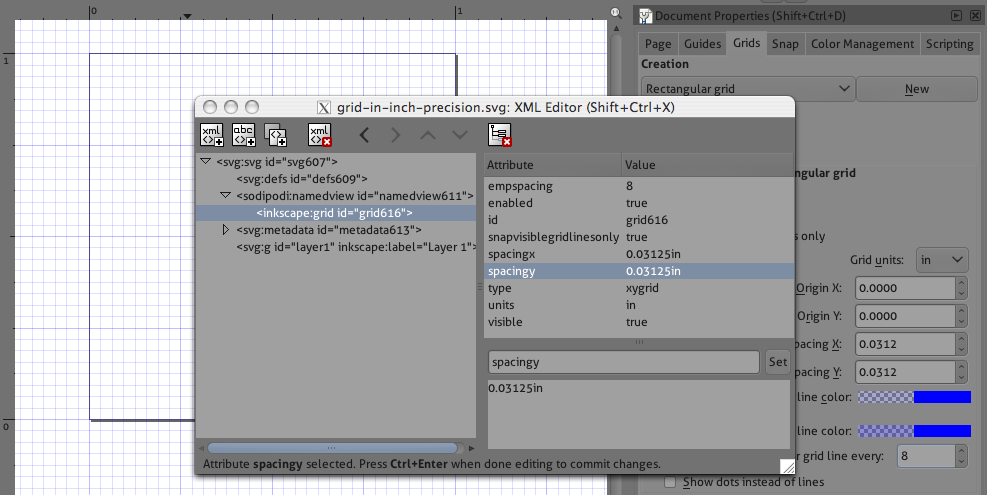
Task: Click the Spacing Y spinner arrows
Action: pyautogui.click(x=961, y=372)
